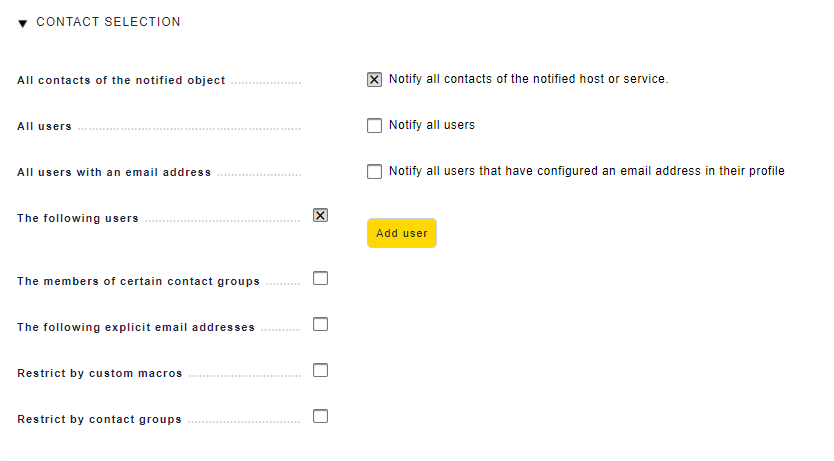Enable members of certain contact groups checkbox
Image resolution: width=834 pixels, height=462 pixels.
(x=320, y=278)
